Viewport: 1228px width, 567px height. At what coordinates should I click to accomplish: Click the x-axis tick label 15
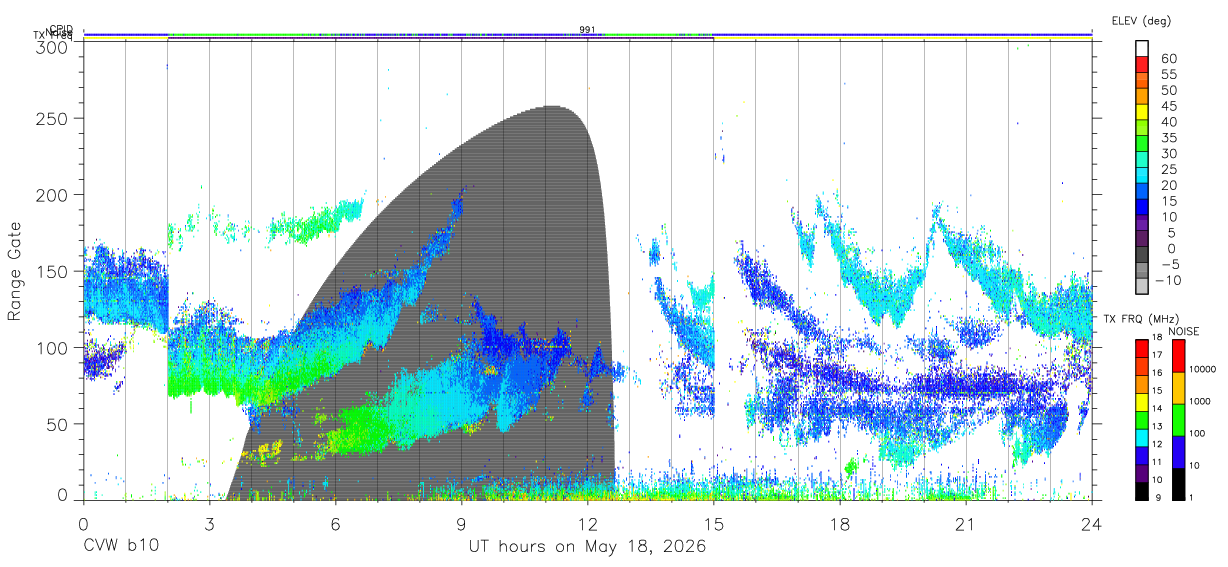[714, 524]
